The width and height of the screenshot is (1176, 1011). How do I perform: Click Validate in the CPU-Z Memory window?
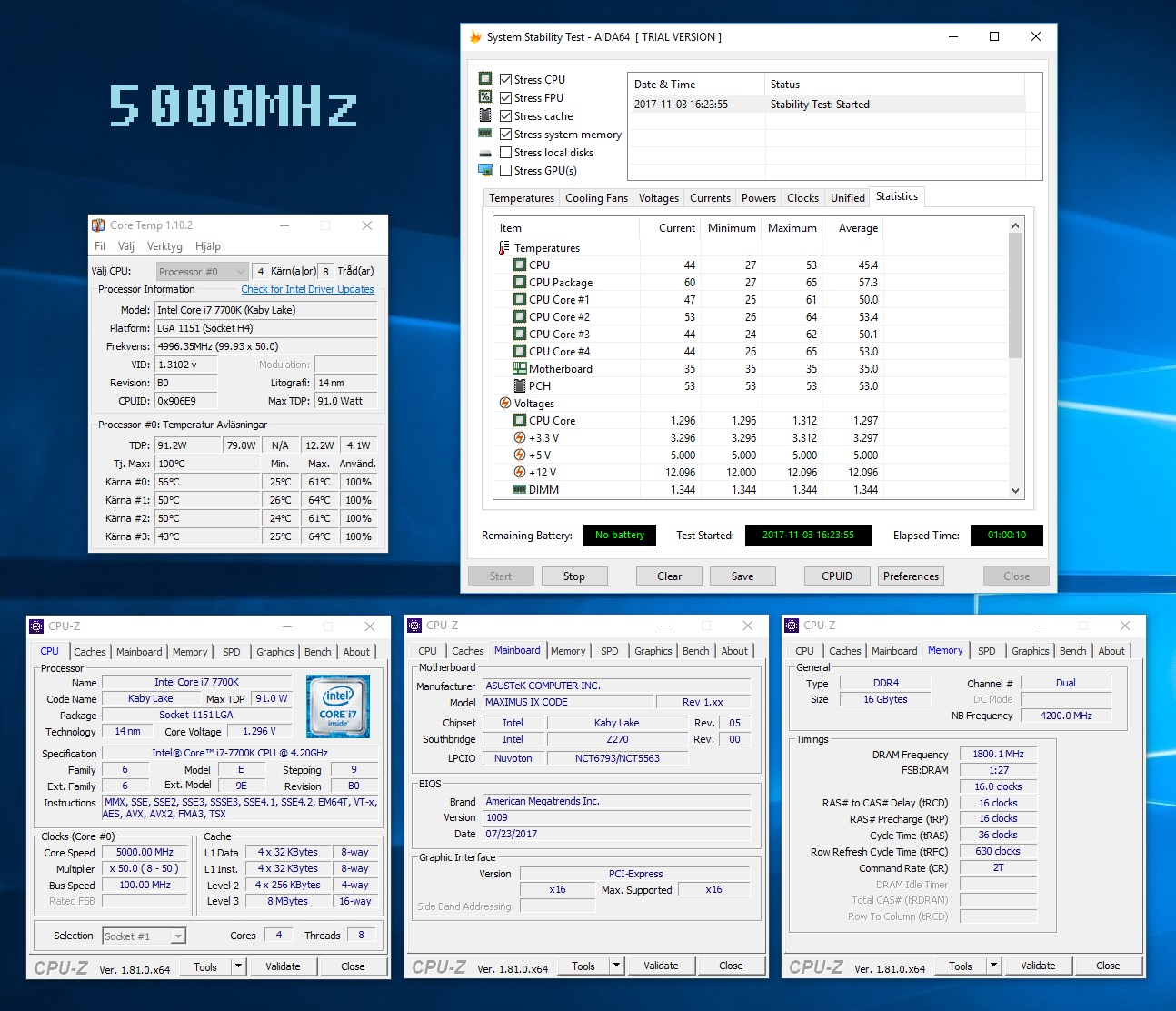point(1038,966)
